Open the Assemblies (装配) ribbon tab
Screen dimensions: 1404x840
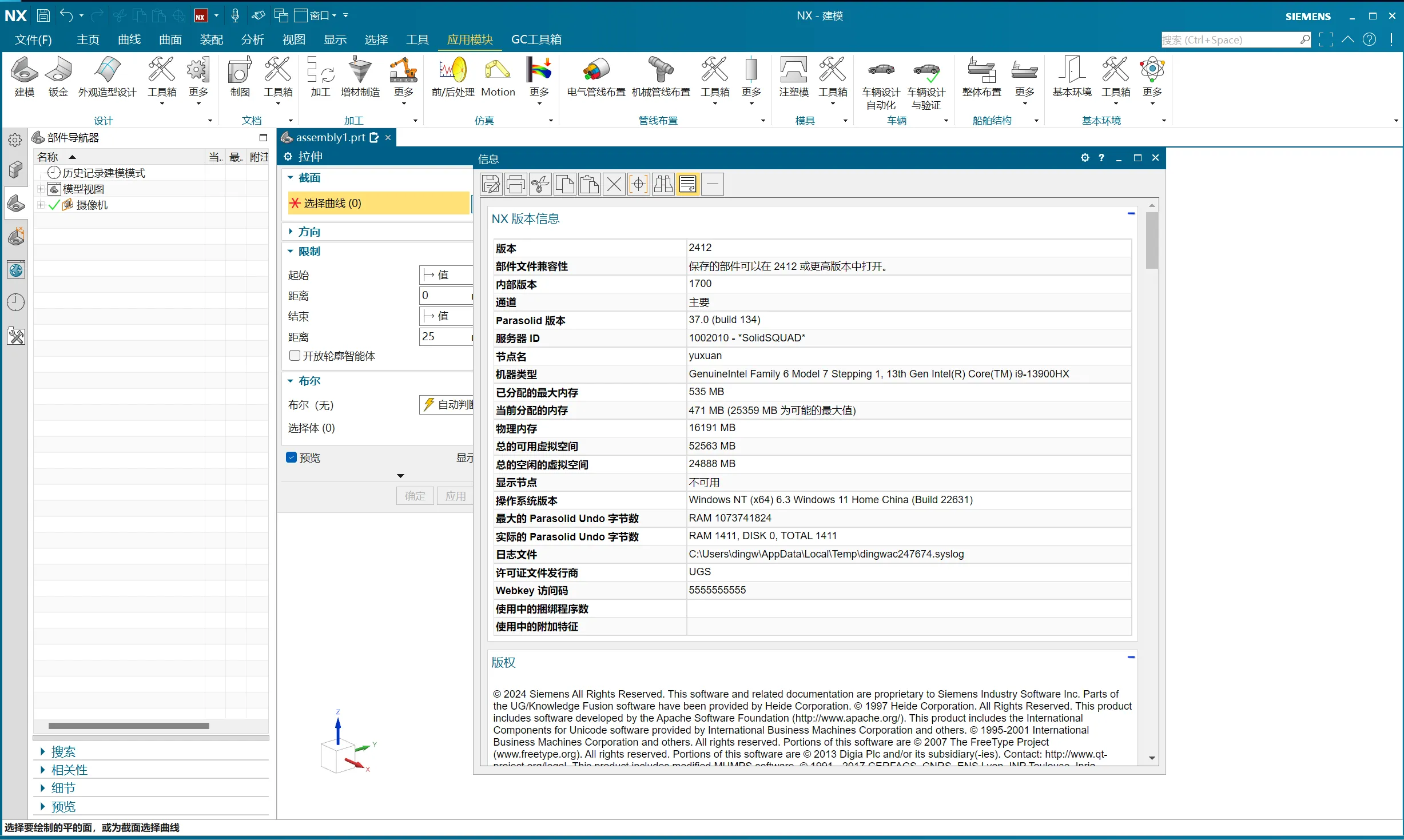tap(211, 39)
